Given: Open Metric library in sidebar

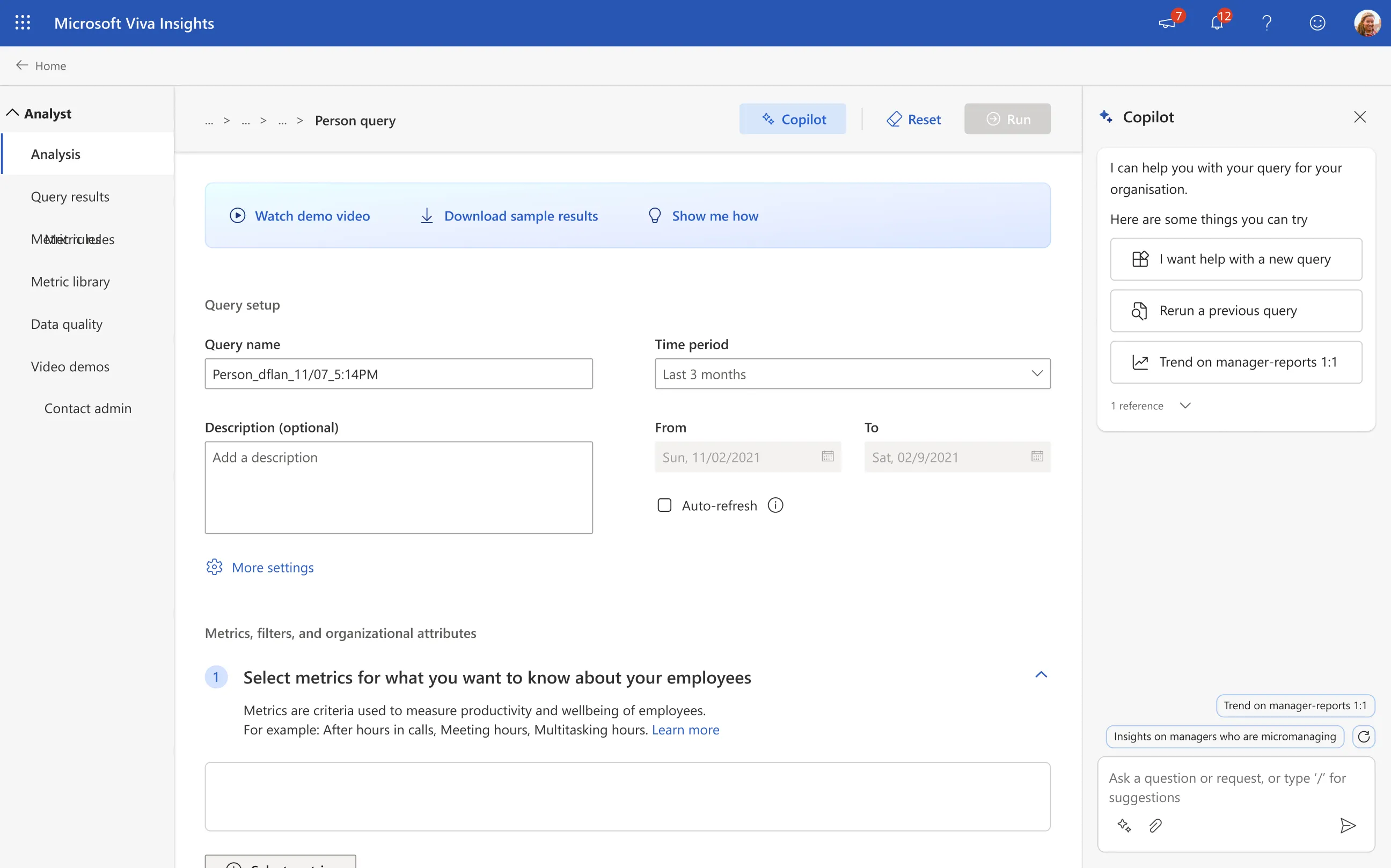Looking at the screenshot, I should coord(70,282).
